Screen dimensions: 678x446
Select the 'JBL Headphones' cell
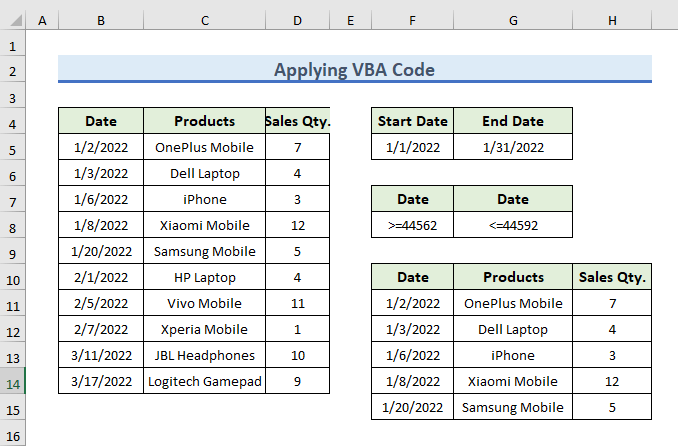click(204, 355)
